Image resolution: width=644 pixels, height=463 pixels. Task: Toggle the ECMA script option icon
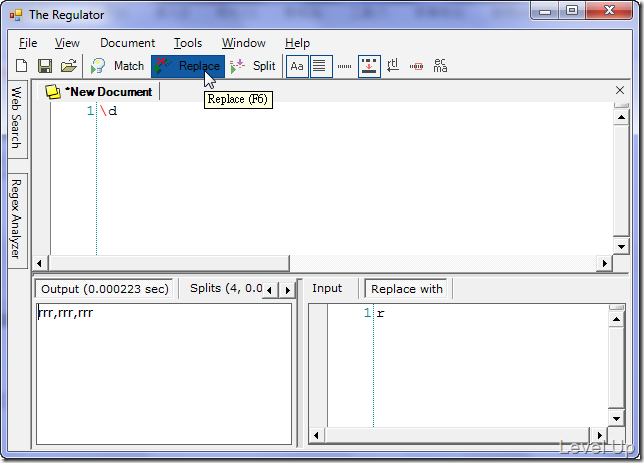(440, 66)
